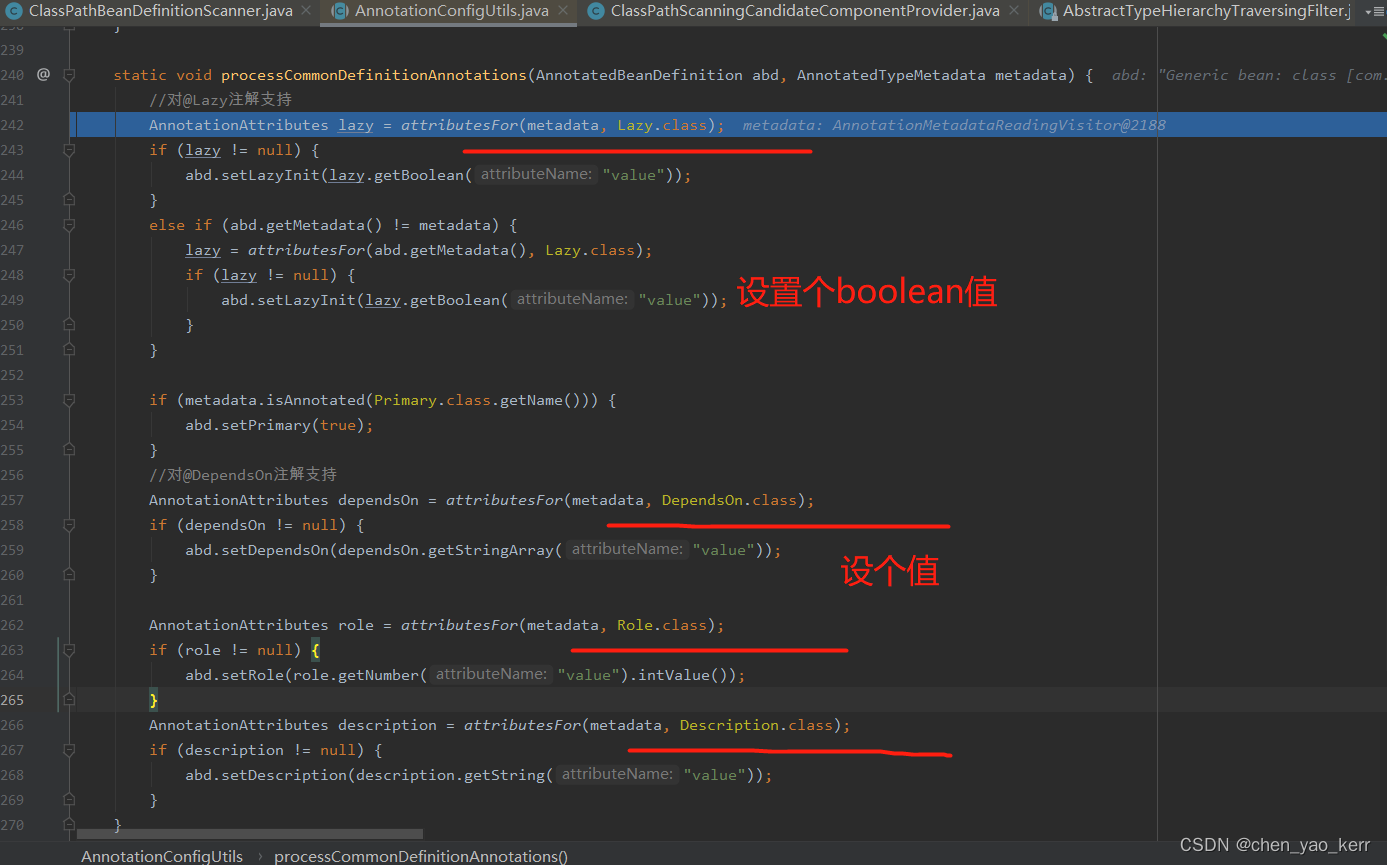Click the AnnotationConfigUtils breadcrumb
Screen dimensions: 1387x865
[x=162, y=856]
